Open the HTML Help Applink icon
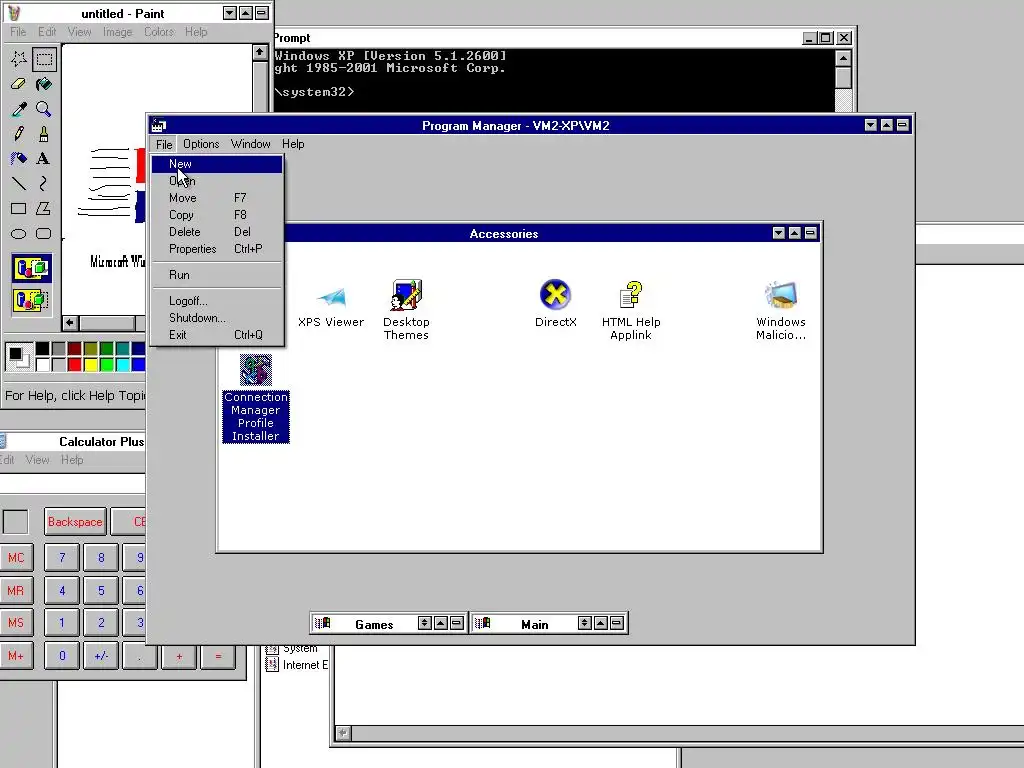Viewport: 1024px width, 768px height. 631,310
